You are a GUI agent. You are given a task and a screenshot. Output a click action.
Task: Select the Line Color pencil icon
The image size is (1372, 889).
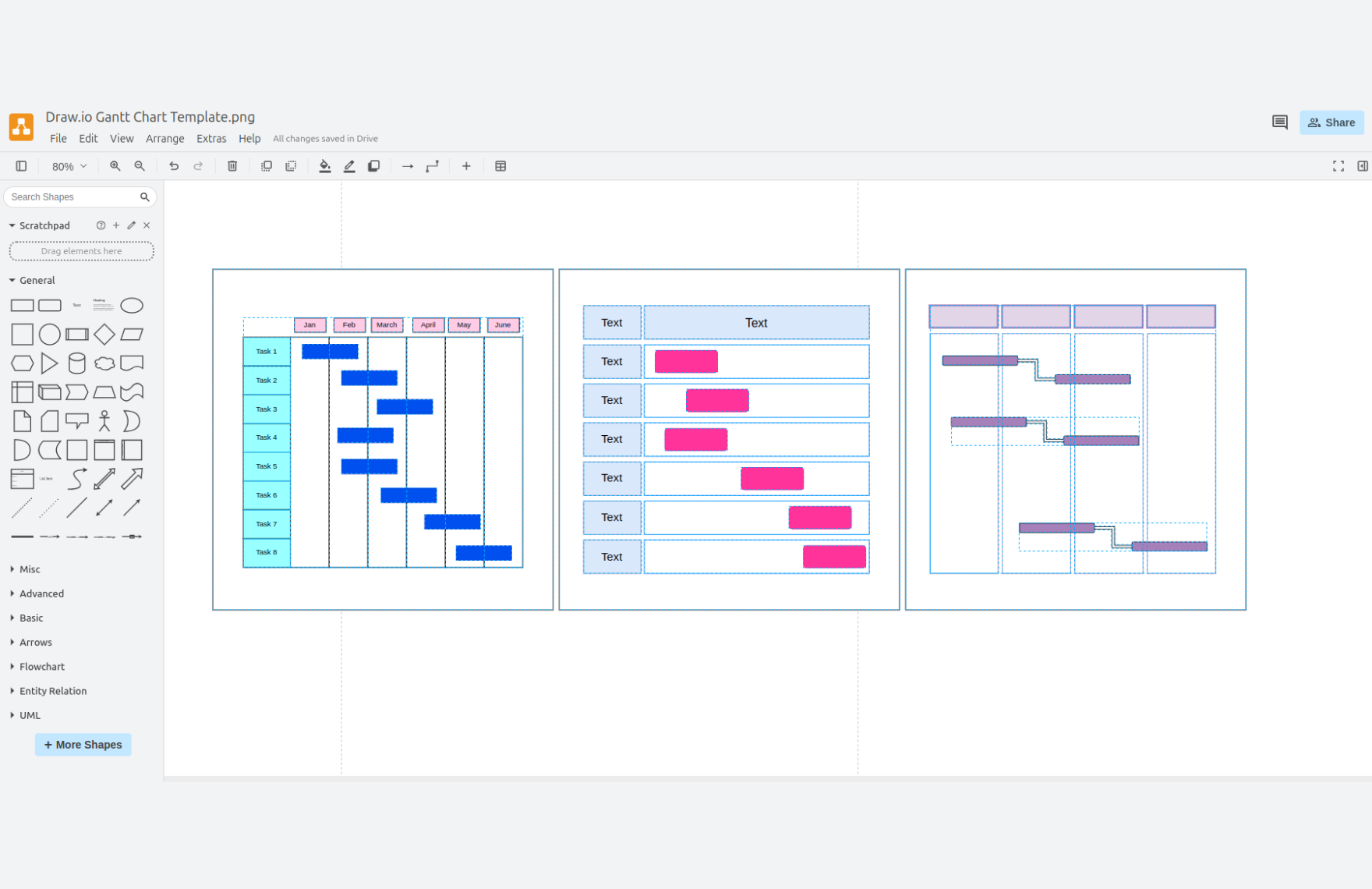[349, 165]
